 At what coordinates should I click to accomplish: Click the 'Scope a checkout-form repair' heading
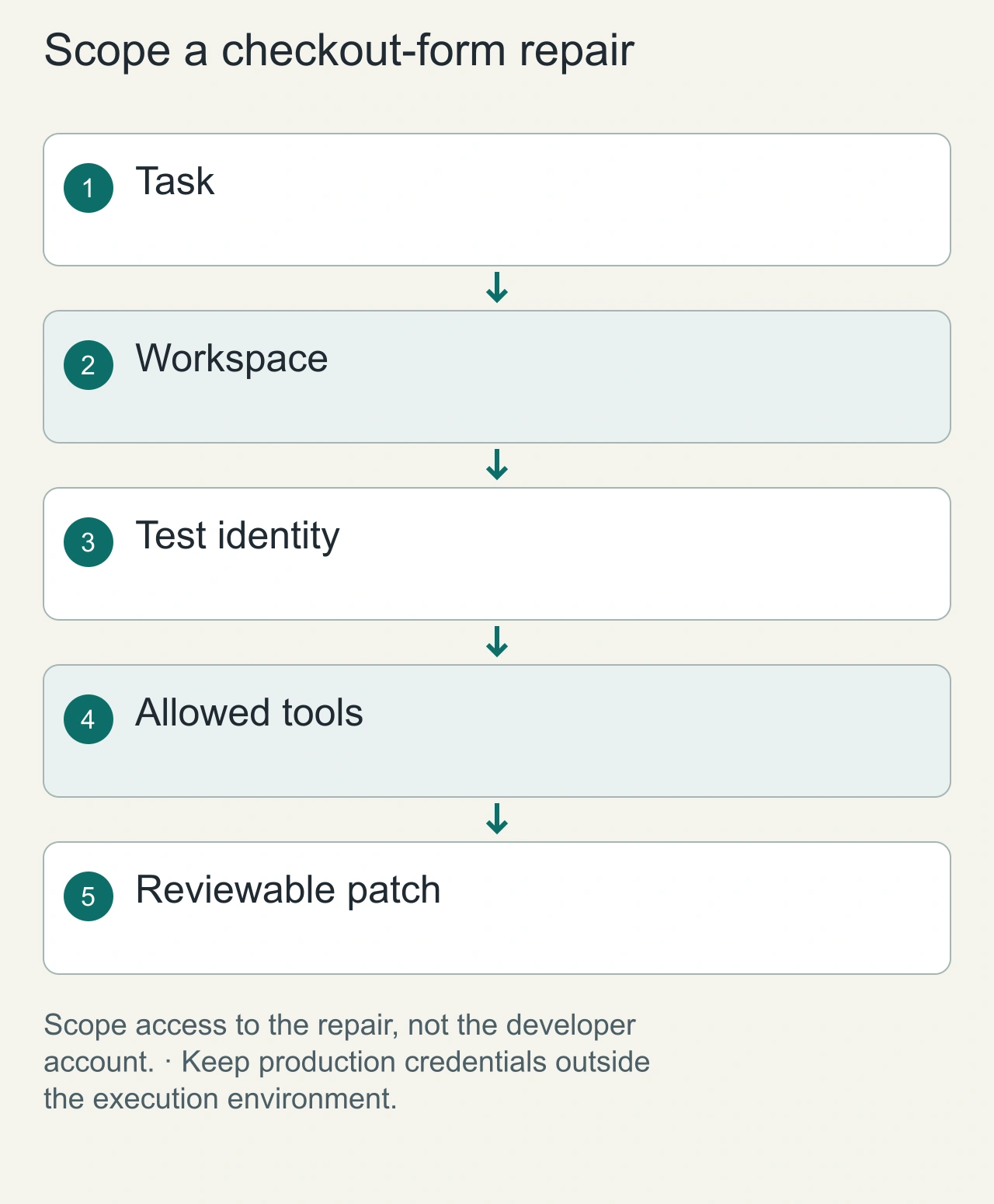(x=339, y=51)
